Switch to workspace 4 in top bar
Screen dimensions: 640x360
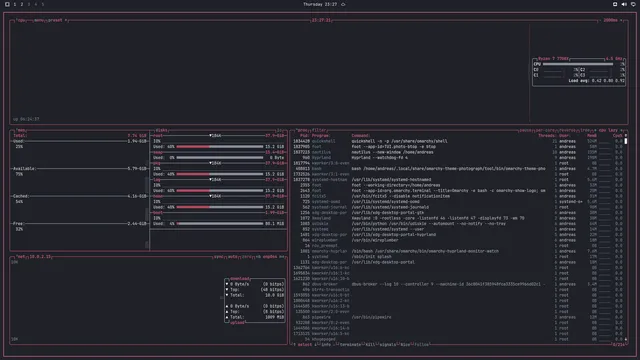[x=36, y=4]
